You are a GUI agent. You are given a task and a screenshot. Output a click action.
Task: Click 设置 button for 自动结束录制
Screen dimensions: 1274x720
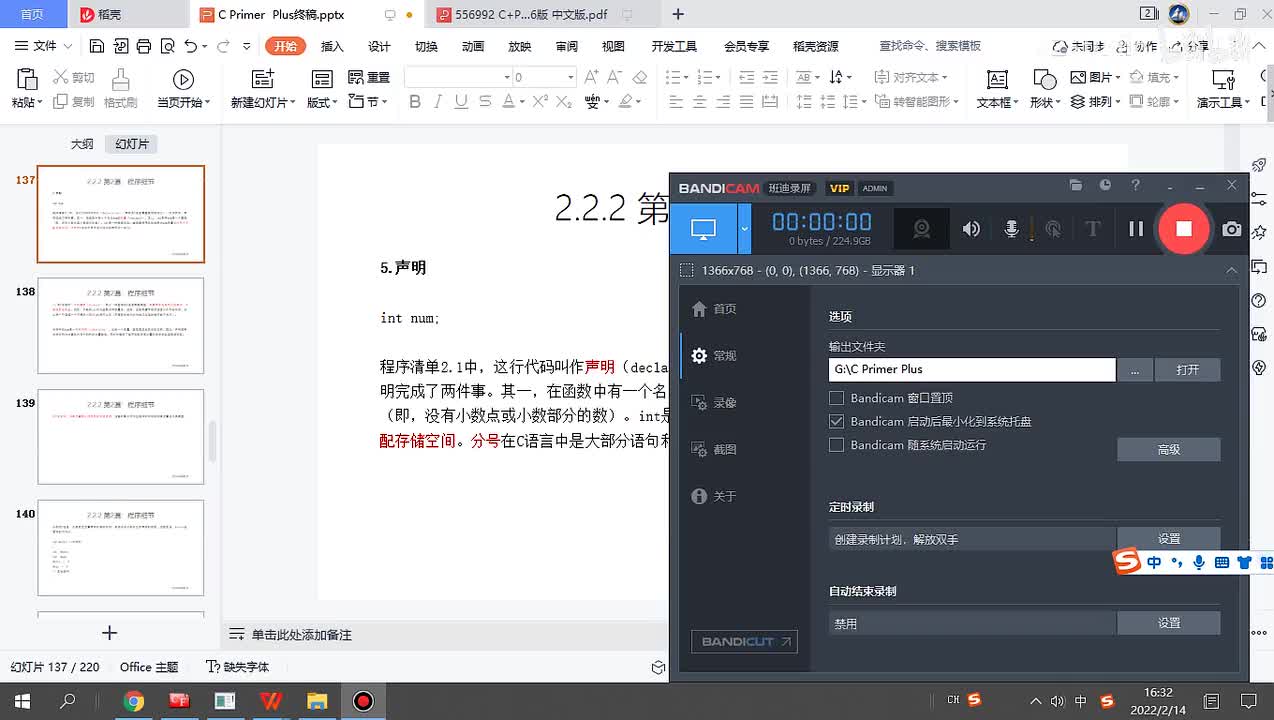coord(1168,623)
